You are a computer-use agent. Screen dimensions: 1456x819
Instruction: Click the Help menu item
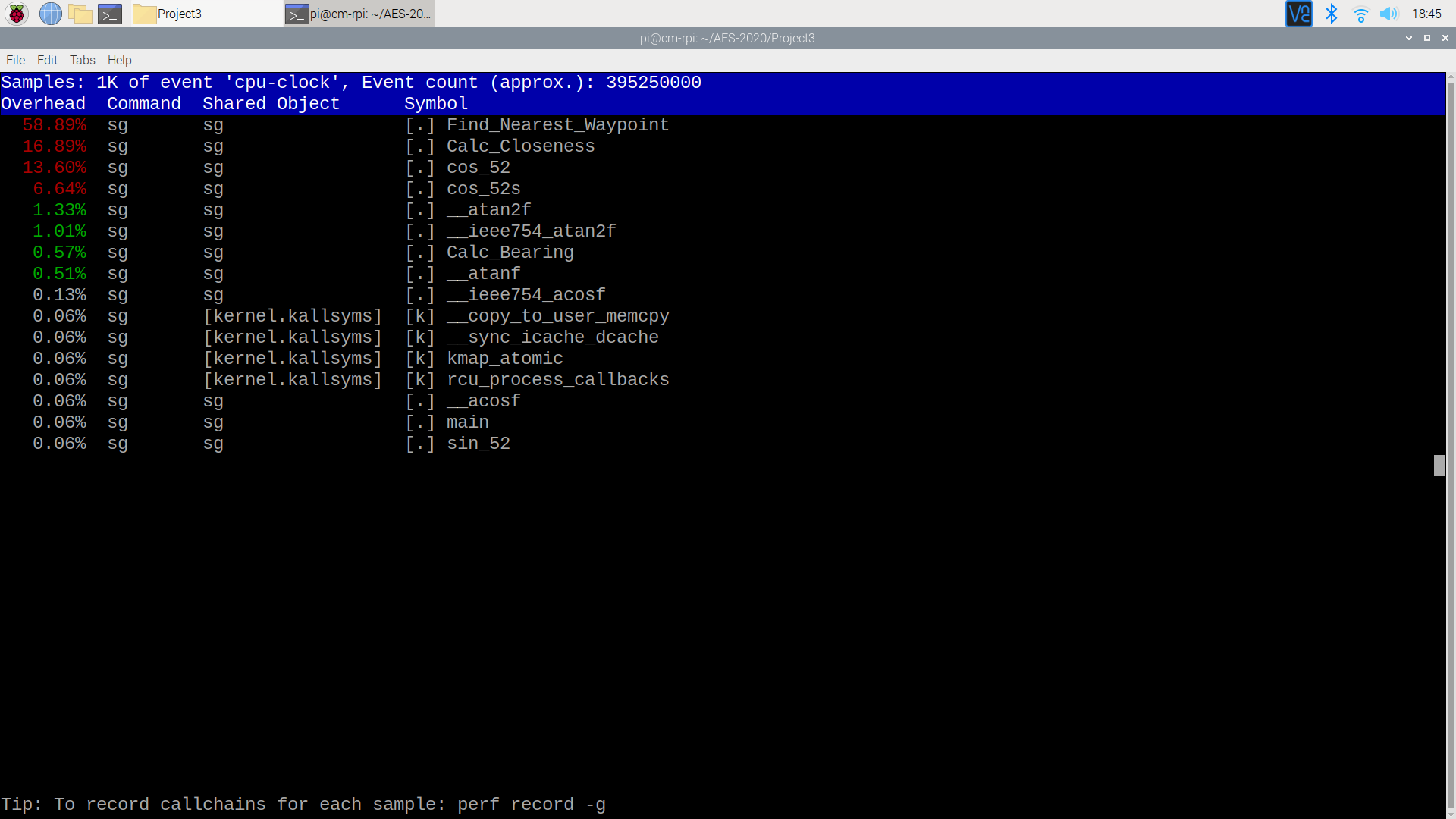click(119, 60)
